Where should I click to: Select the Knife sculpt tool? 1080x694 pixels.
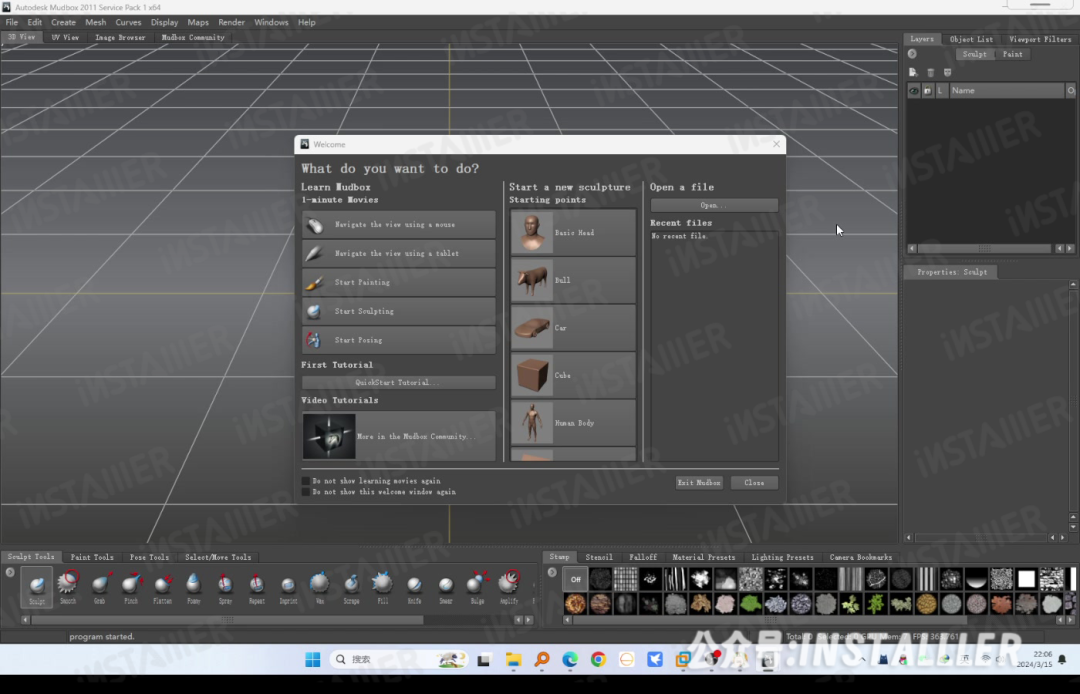pos(414,587)
